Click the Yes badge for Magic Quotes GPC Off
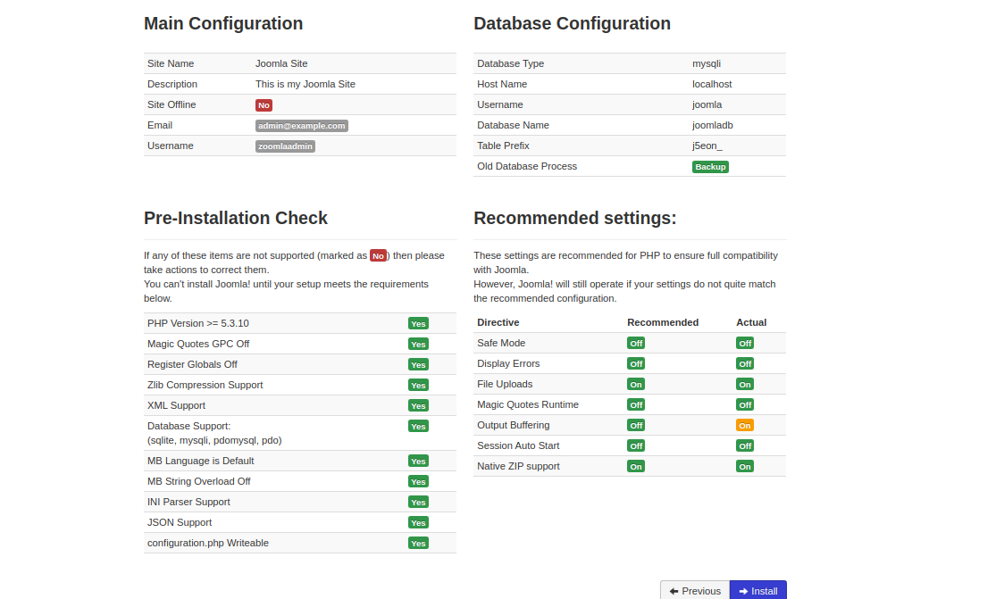 [418, 344]
